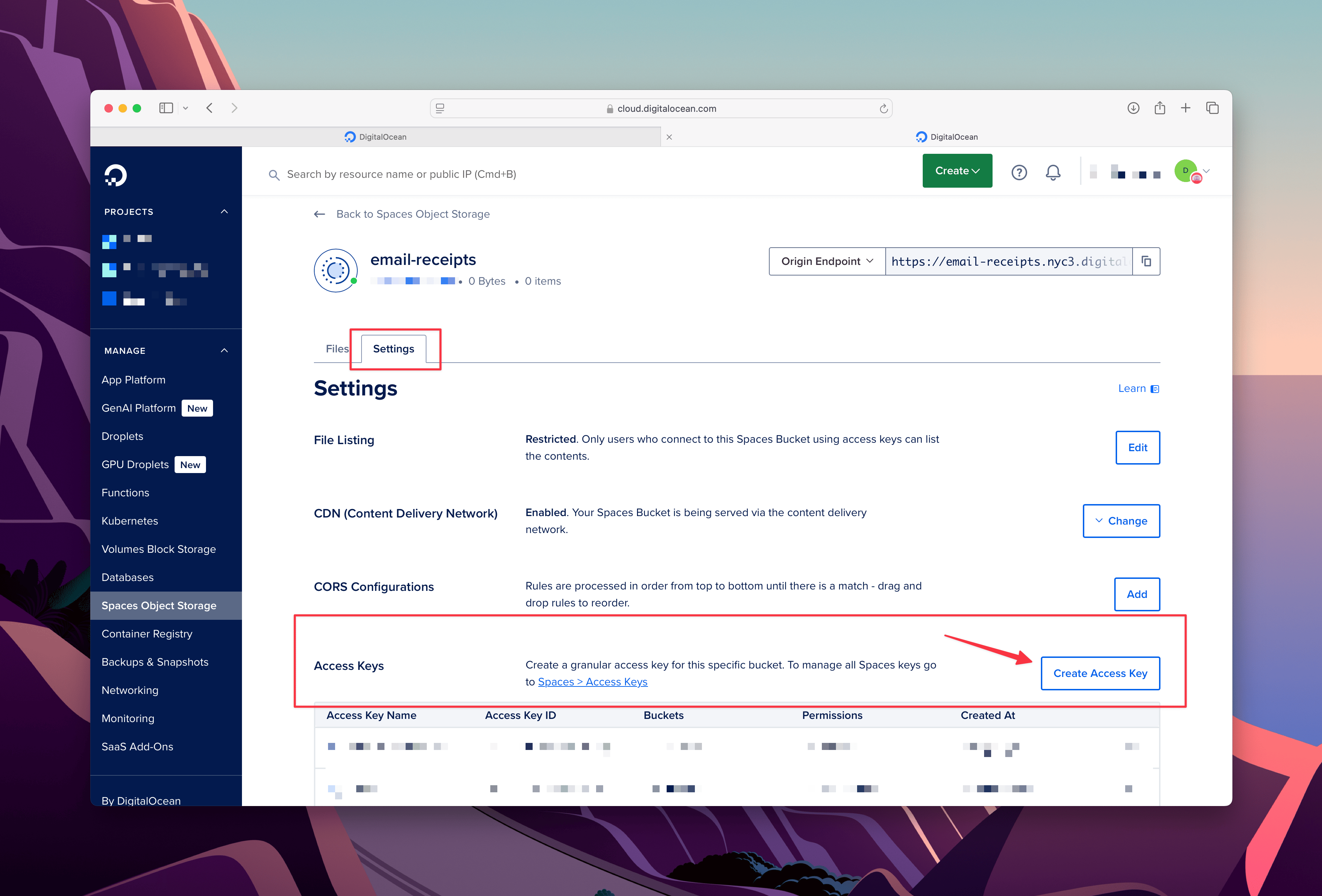
Task: Go forward with Safari's forward arrow
Action: [234, 108]
